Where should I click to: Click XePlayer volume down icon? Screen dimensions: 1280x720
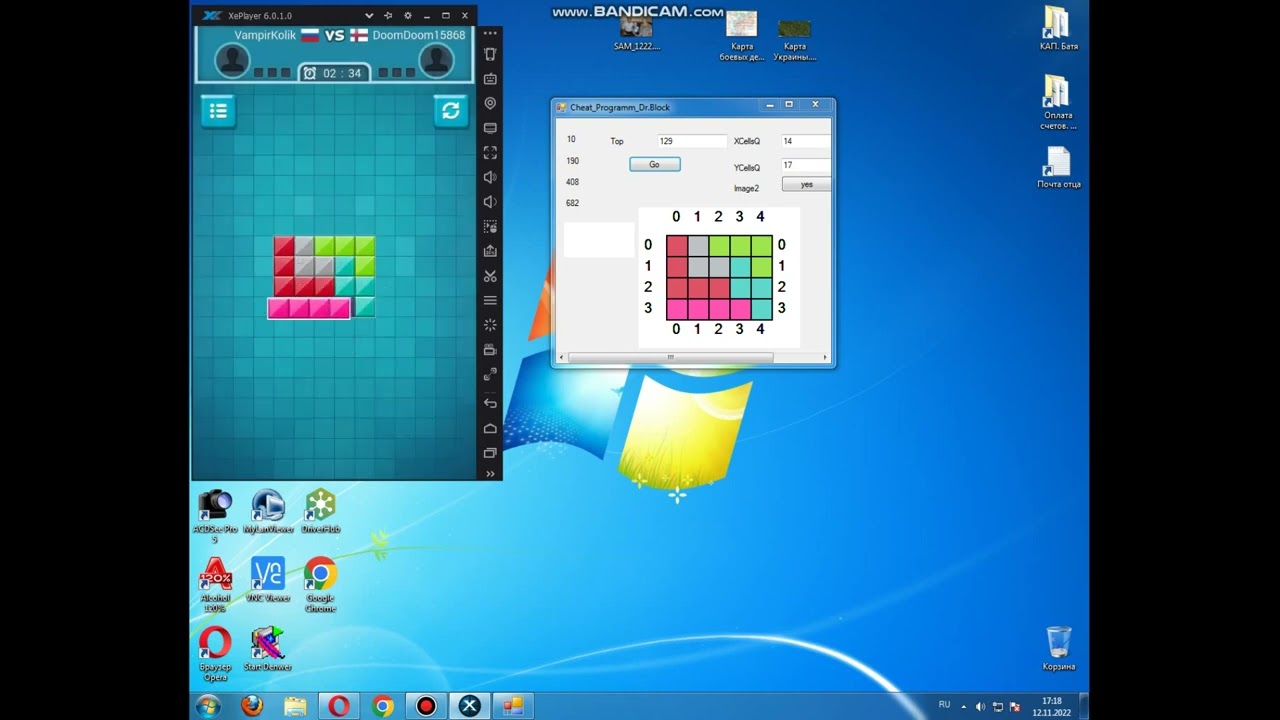(490, 202)
